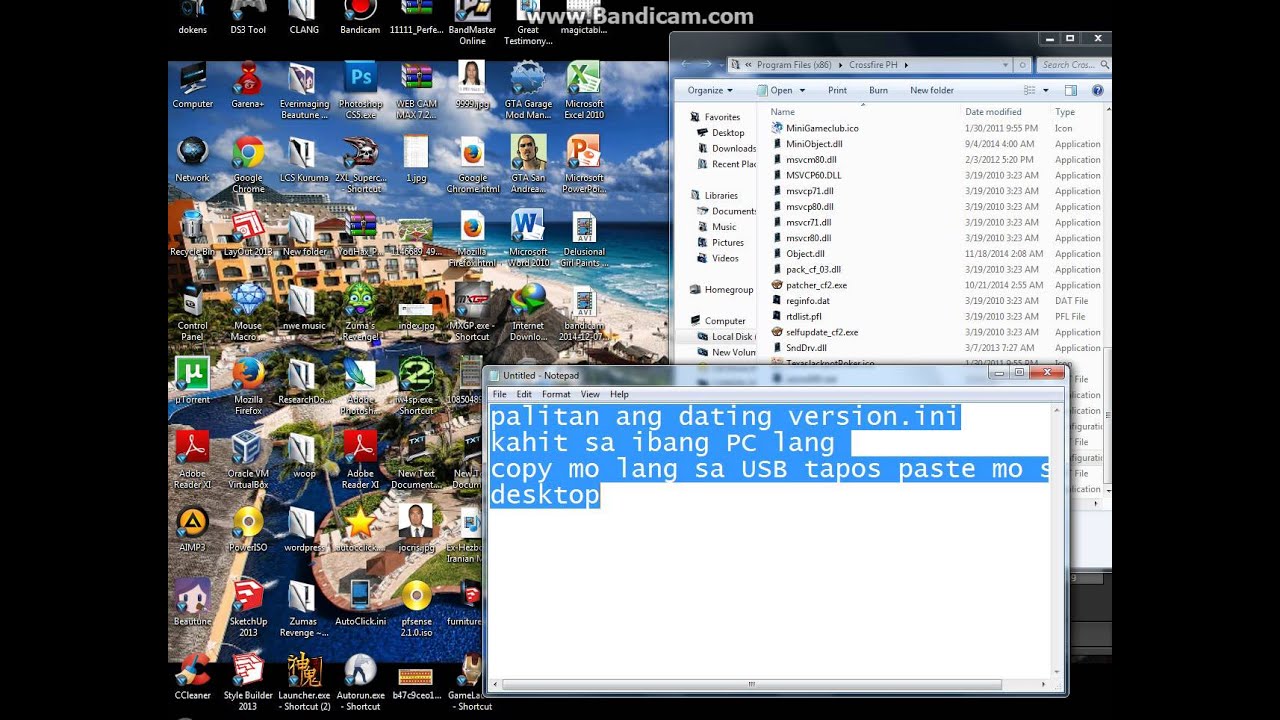Launch Mozilla Firefox desktop icon
Image resolution: width=1280 pixels, height=720 pixels.
tap(248, 386)
